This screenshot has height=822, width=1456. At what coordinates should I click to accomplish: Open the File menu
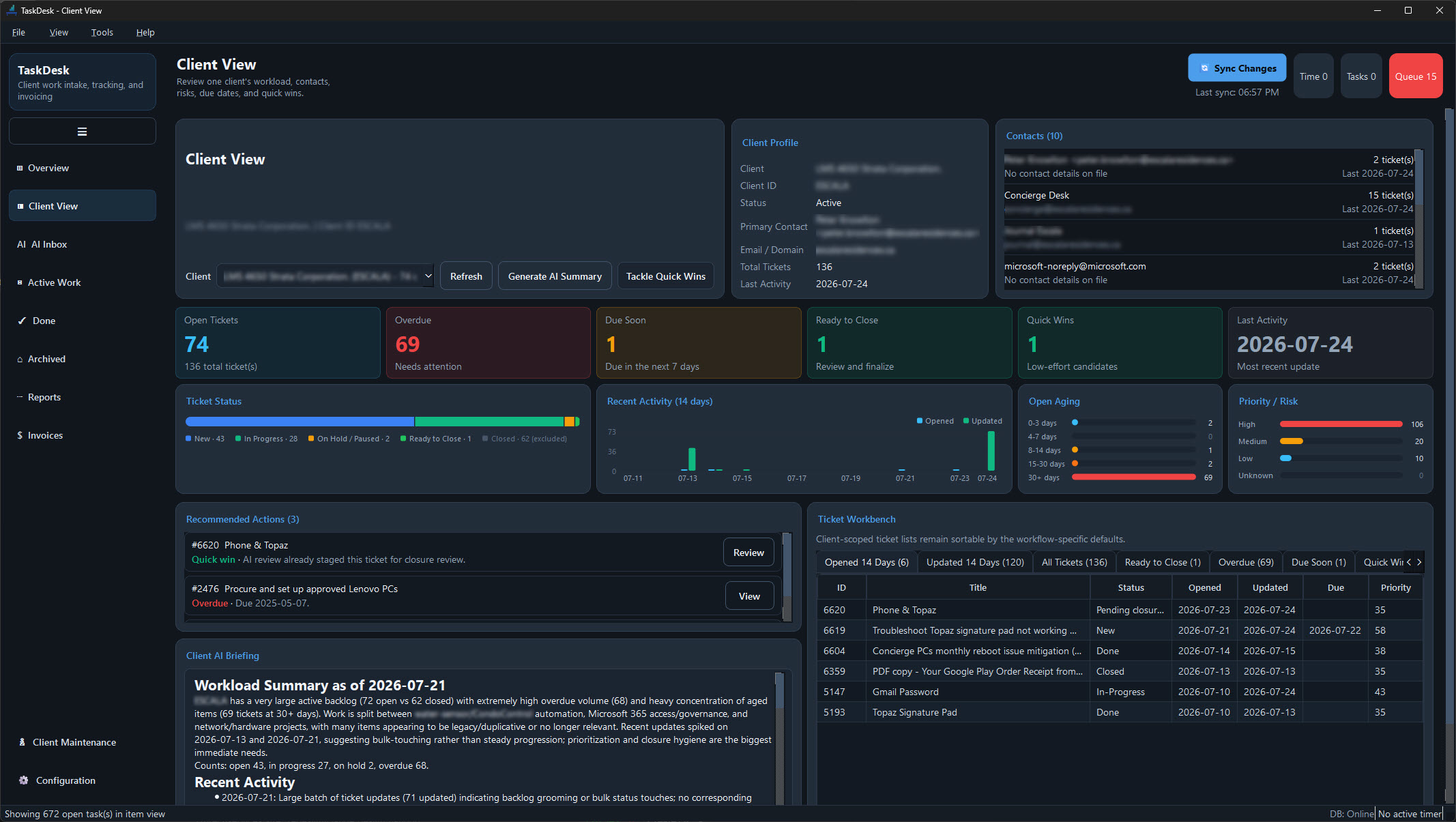[x=18, y=33]
